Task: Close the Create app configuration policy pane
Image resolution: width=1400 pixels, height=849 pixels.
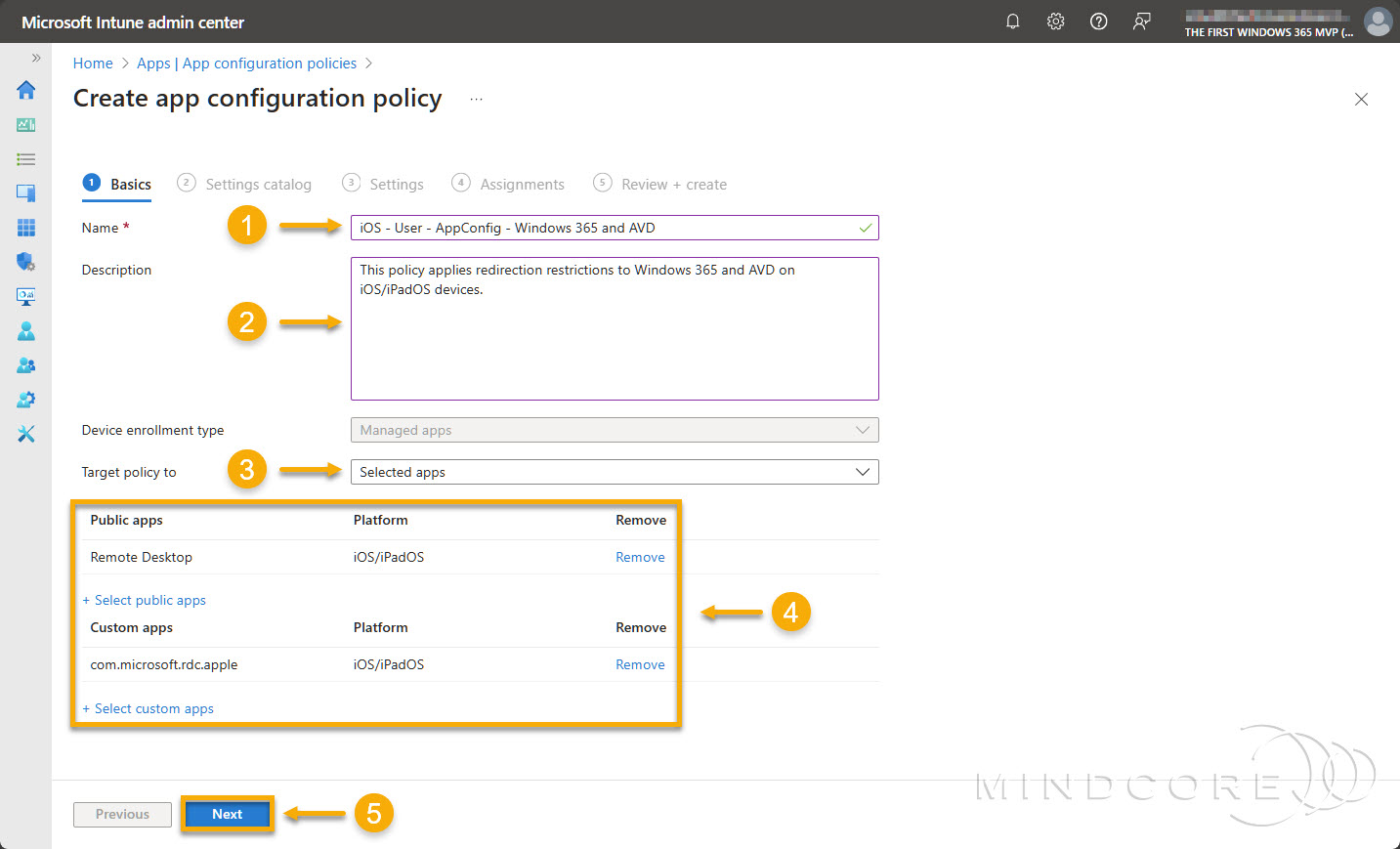Action: pos(1362,100)
